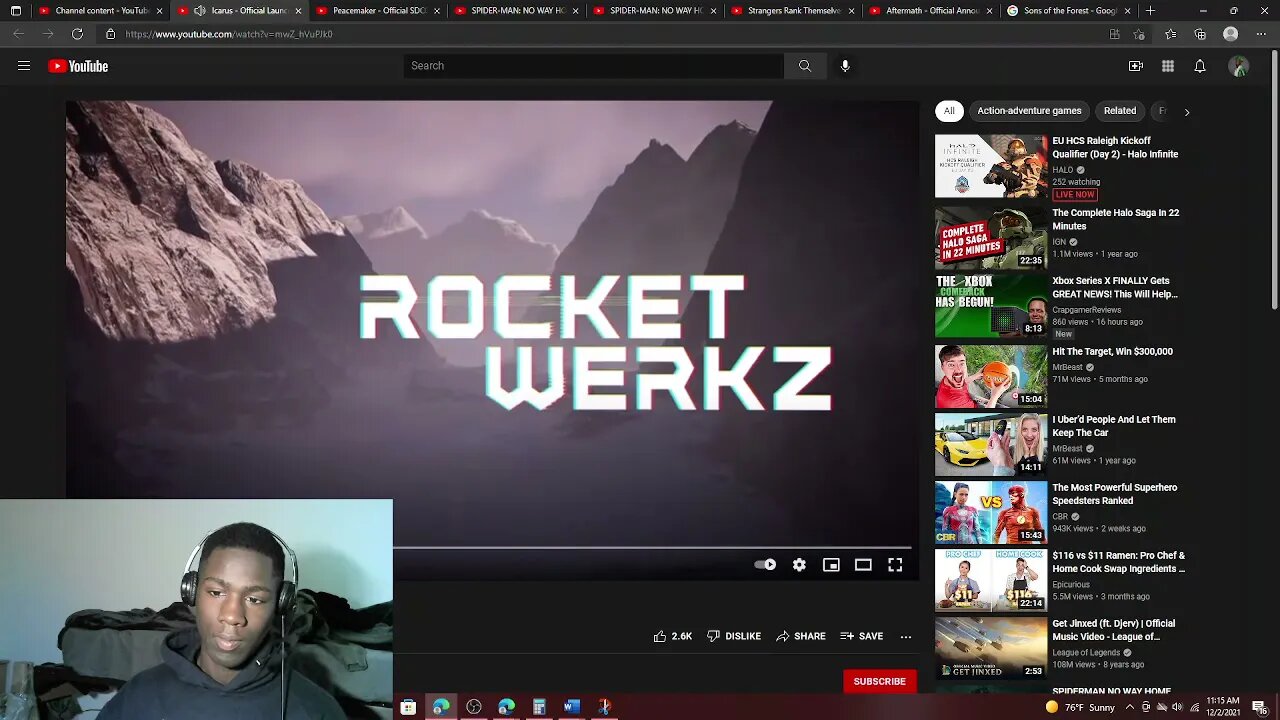Screen dimensions: 1280x720
Task: Click the video progress bar
Action: tap(652, 547)
